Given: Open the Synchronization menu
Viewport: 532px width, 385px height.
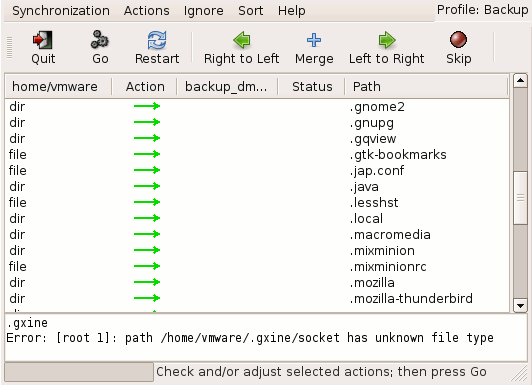Looking at the screenshot, I should (61, 11).
